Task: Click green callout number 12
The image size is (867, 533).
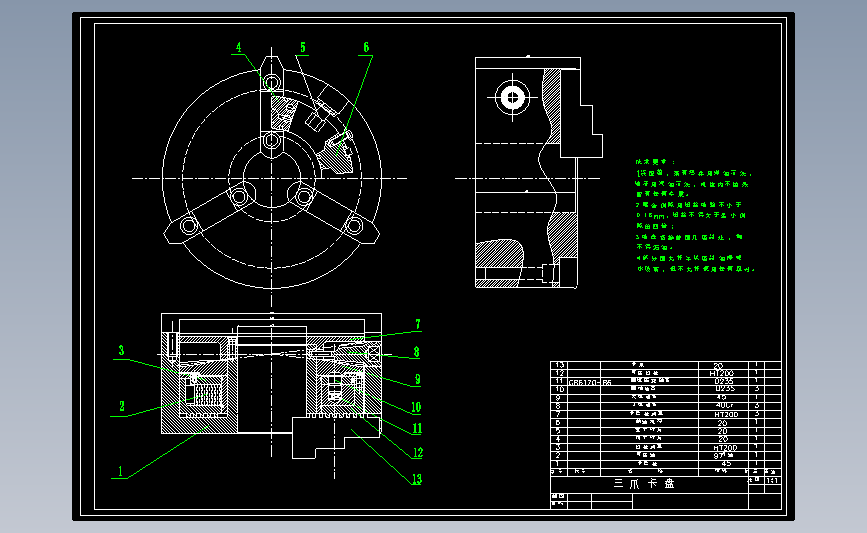Action: pos(418,453)
